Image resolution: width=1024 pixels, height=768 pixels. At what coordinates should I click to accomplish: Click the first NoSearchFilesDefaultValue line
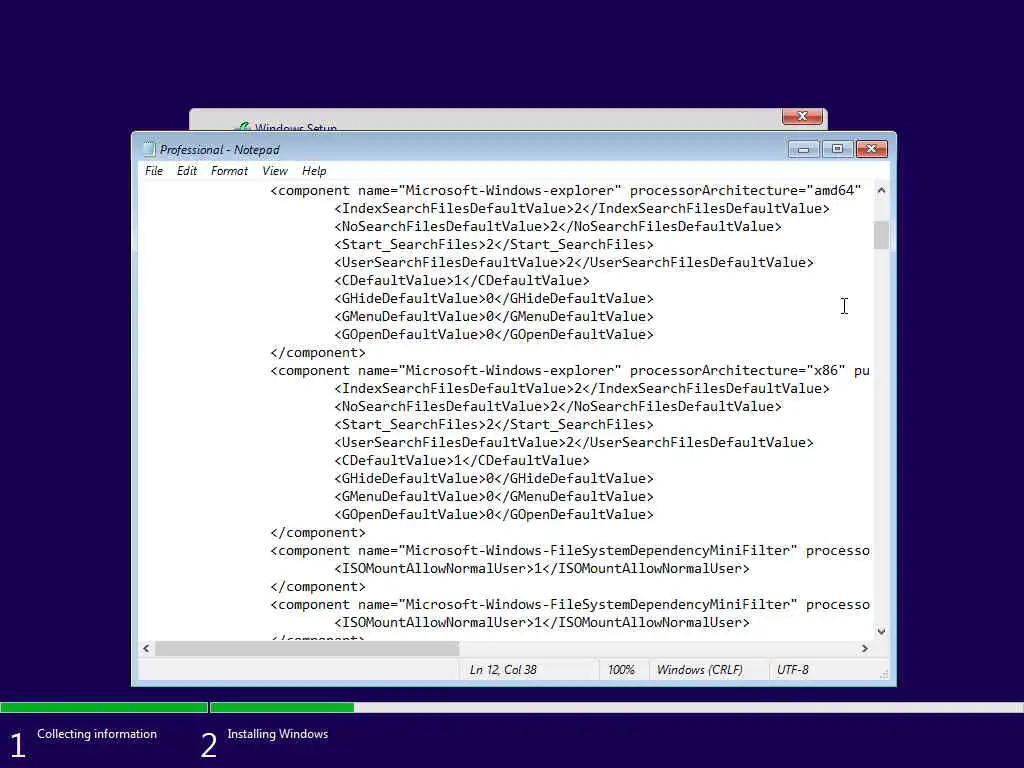pos(558,227)
